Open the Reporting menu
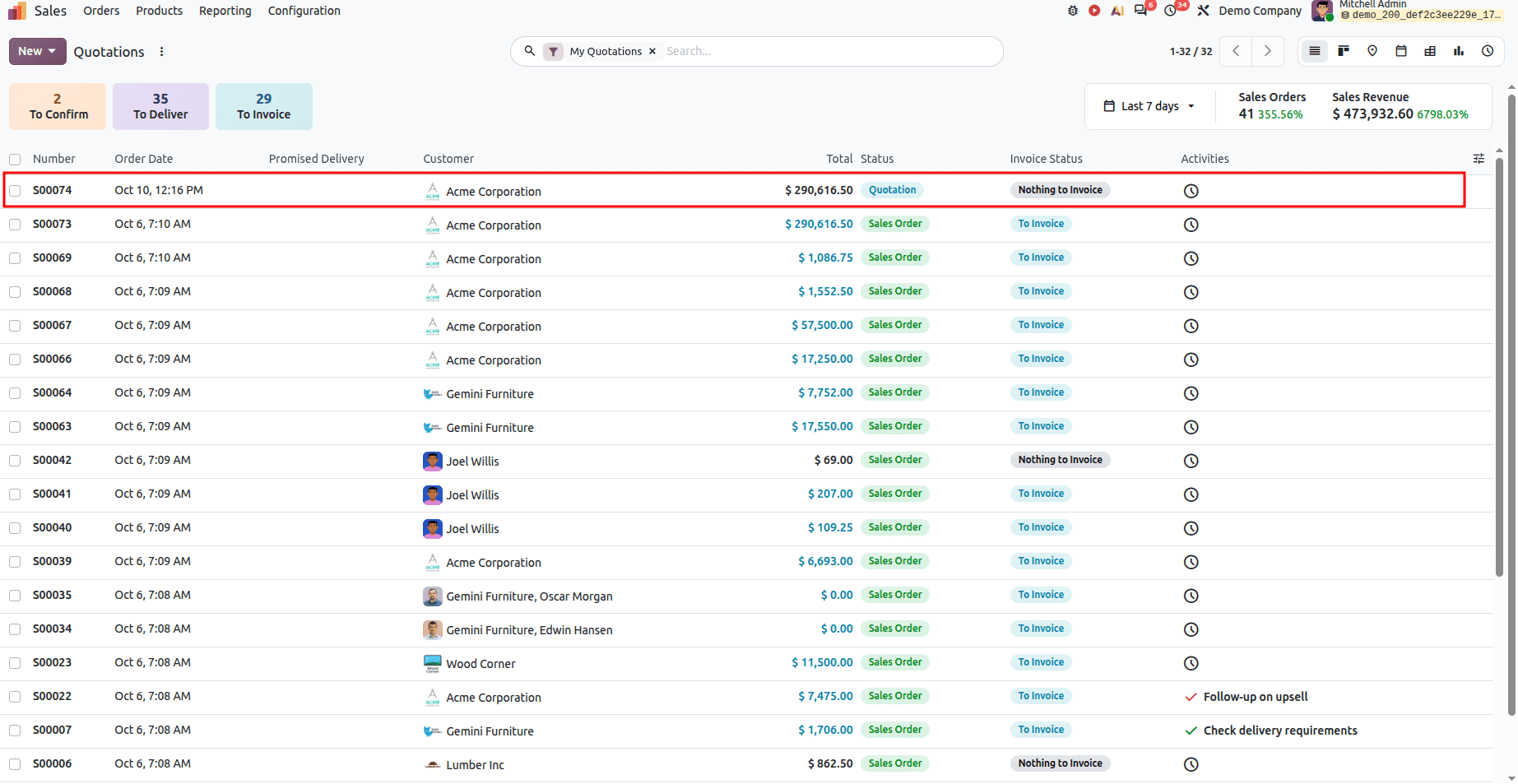1518x784 pixels. 225,11
